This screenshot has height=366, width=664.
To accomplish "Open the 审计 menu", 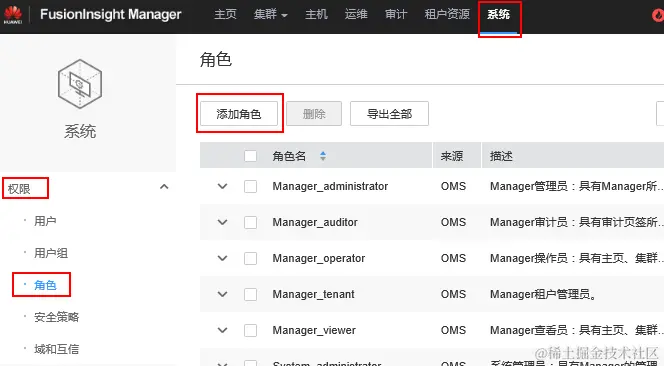I will point(396,14).
